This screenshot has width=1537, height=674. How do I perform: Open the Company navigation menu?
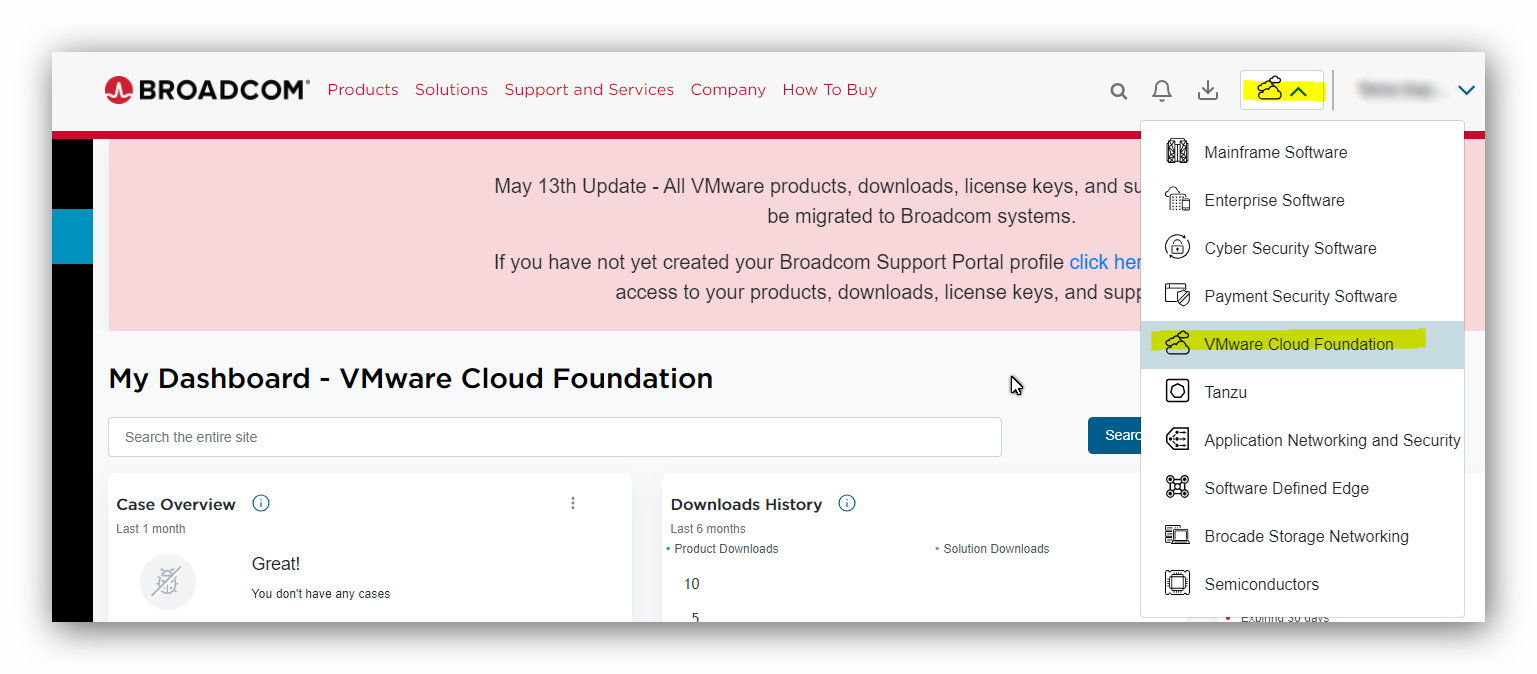pyautogui.click(x=728, y=90)
